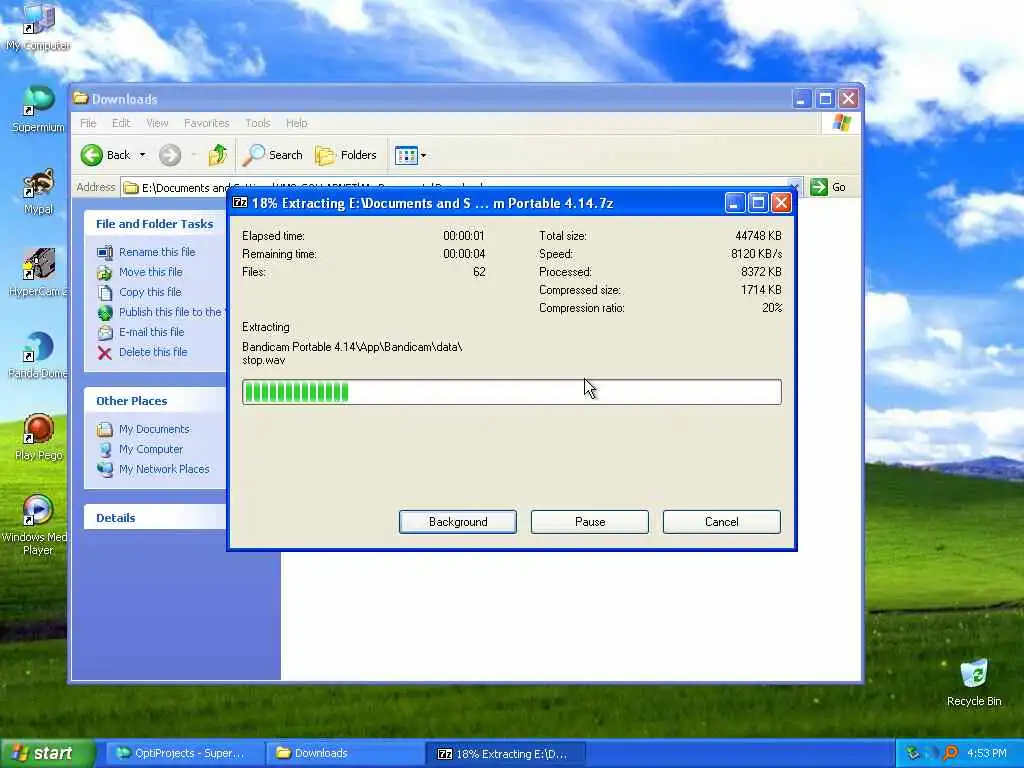This screenshot has width=1024, height=768.
Task: Click Copy this file task
Action: click(150, 292)
